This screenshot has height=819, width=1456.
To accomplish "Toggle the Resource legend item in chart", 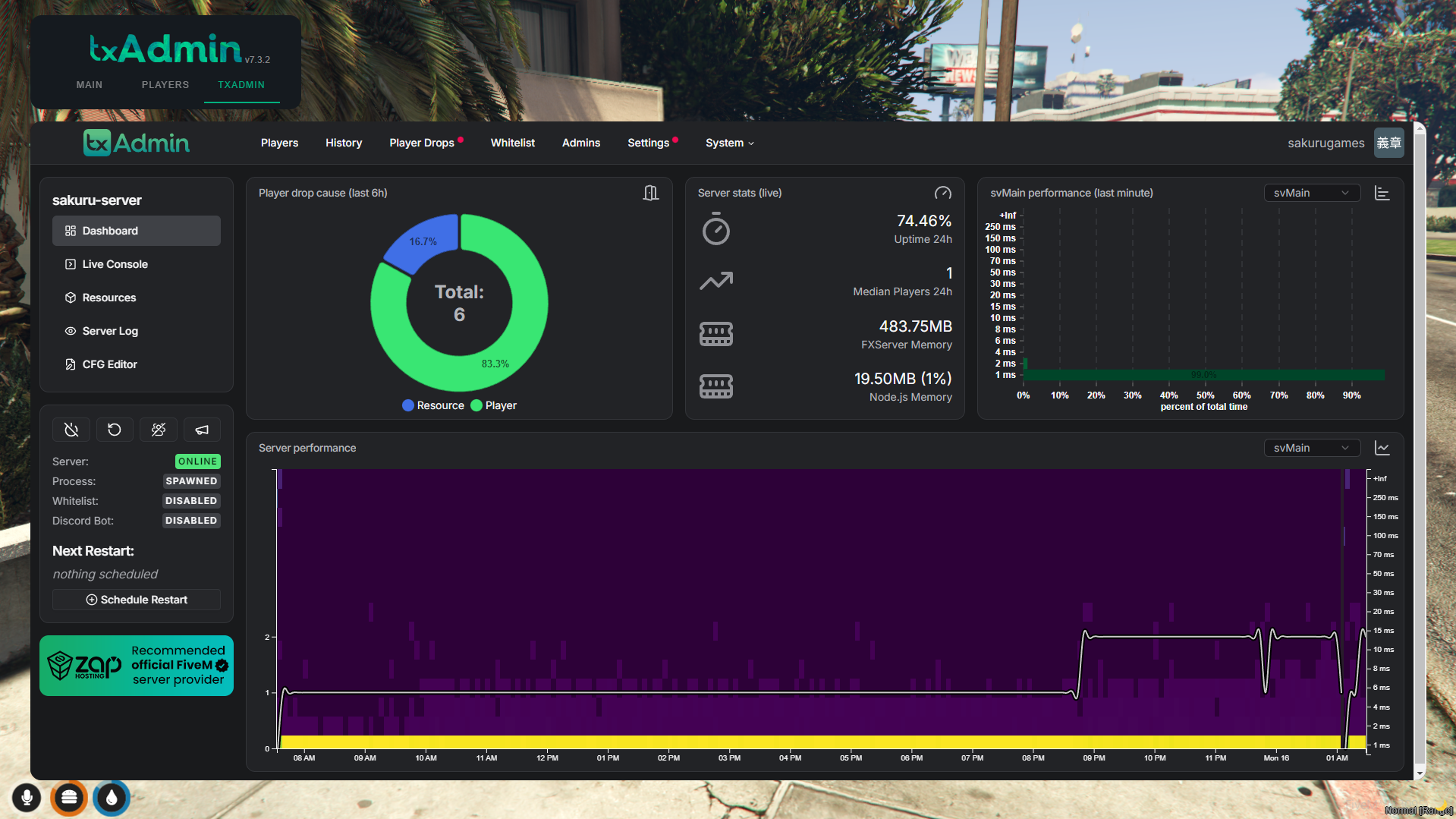I will click(433, 405).
